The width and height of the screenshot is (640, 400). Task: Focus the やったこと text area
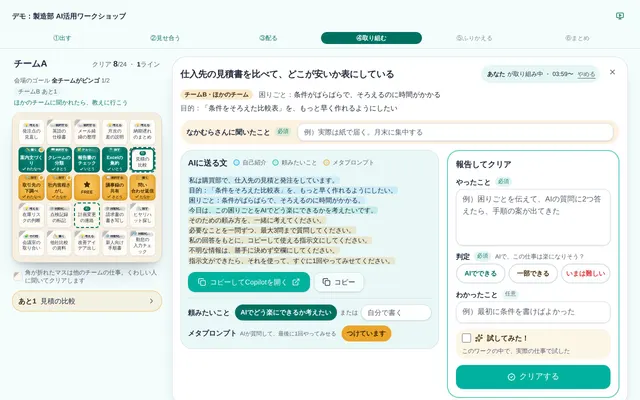tap(533, 217)
